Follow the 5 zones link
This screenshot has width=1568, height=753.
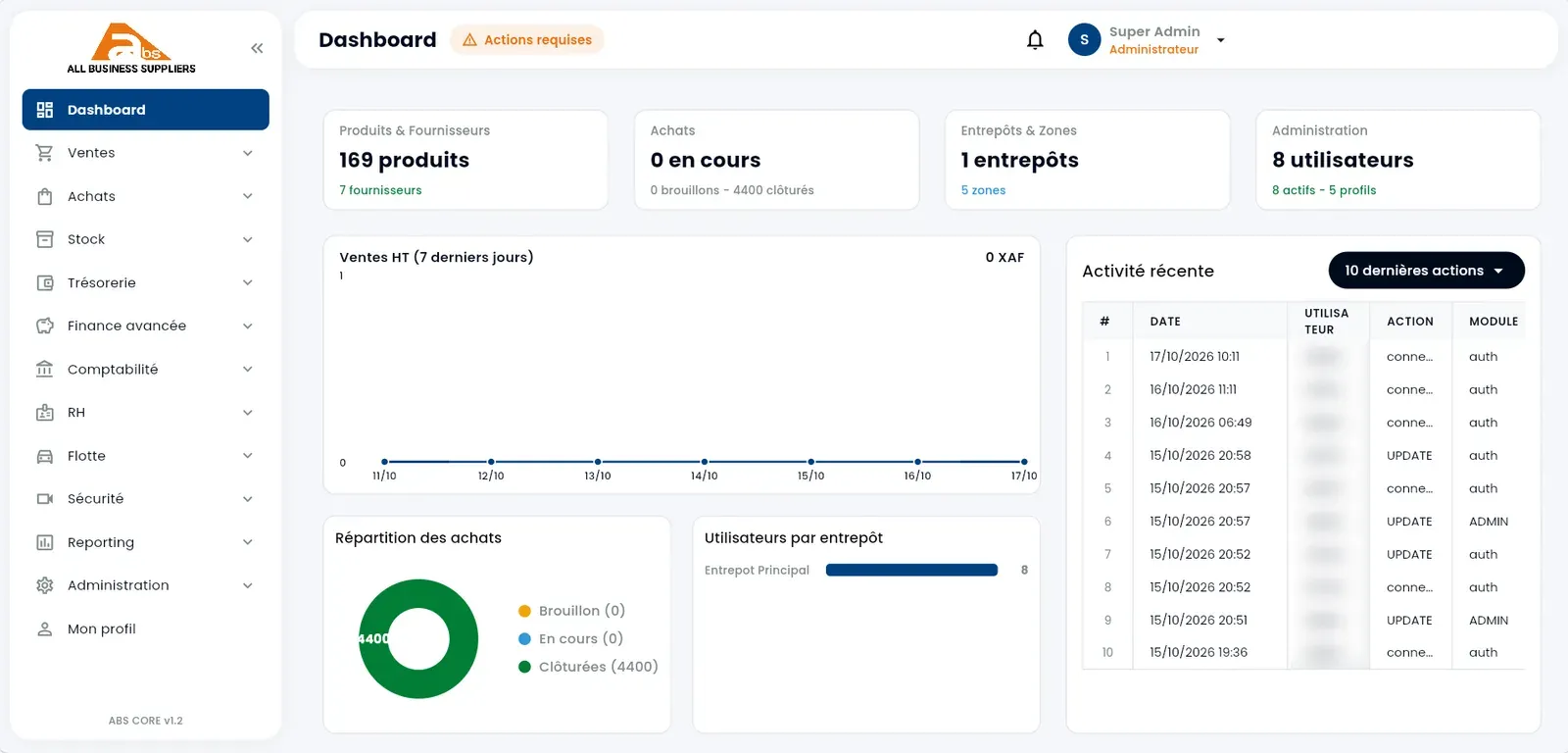(x=983, y=190)
